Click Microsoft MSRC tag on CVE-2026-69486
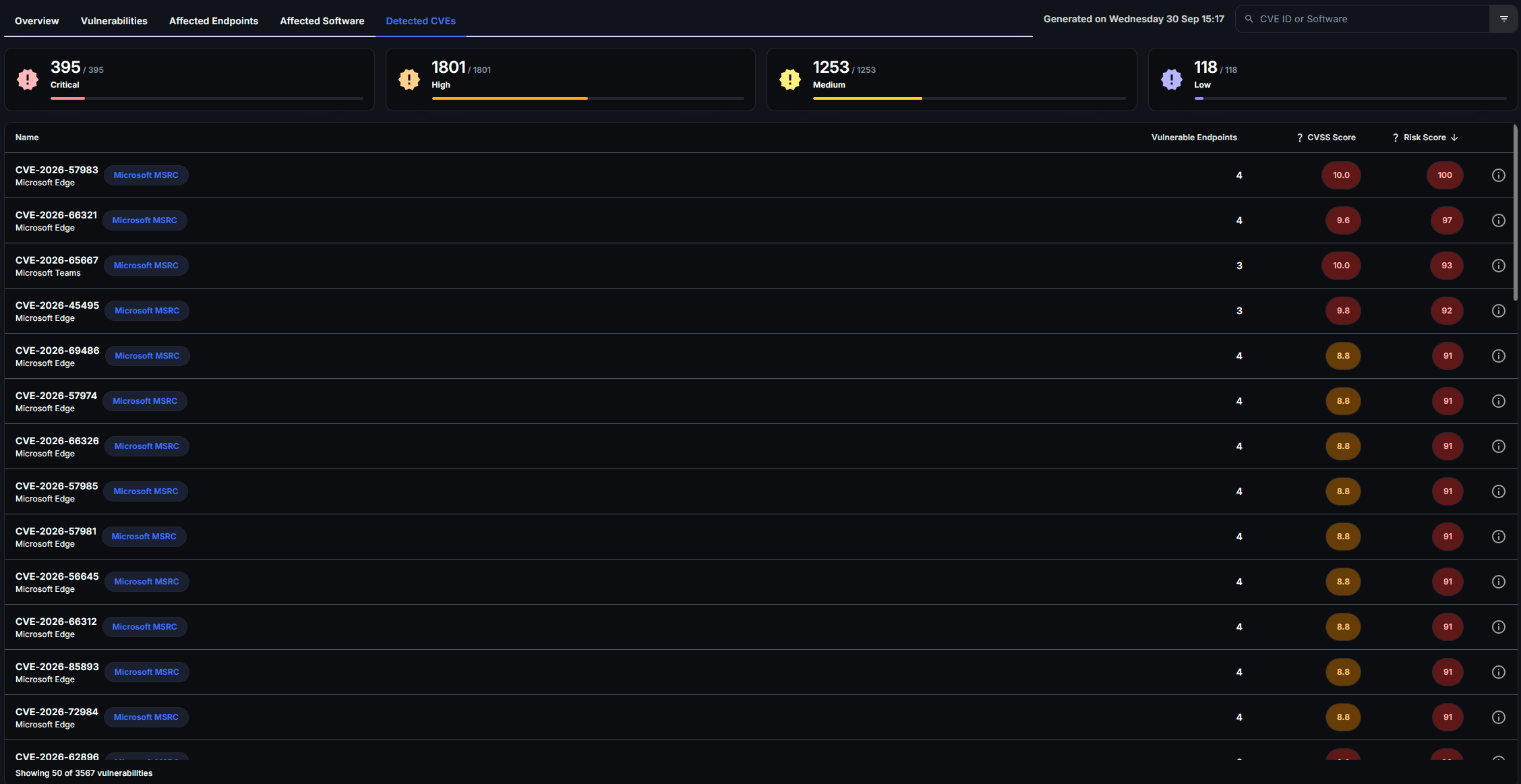Screen dimensions: 1521x784 [146, 356]
